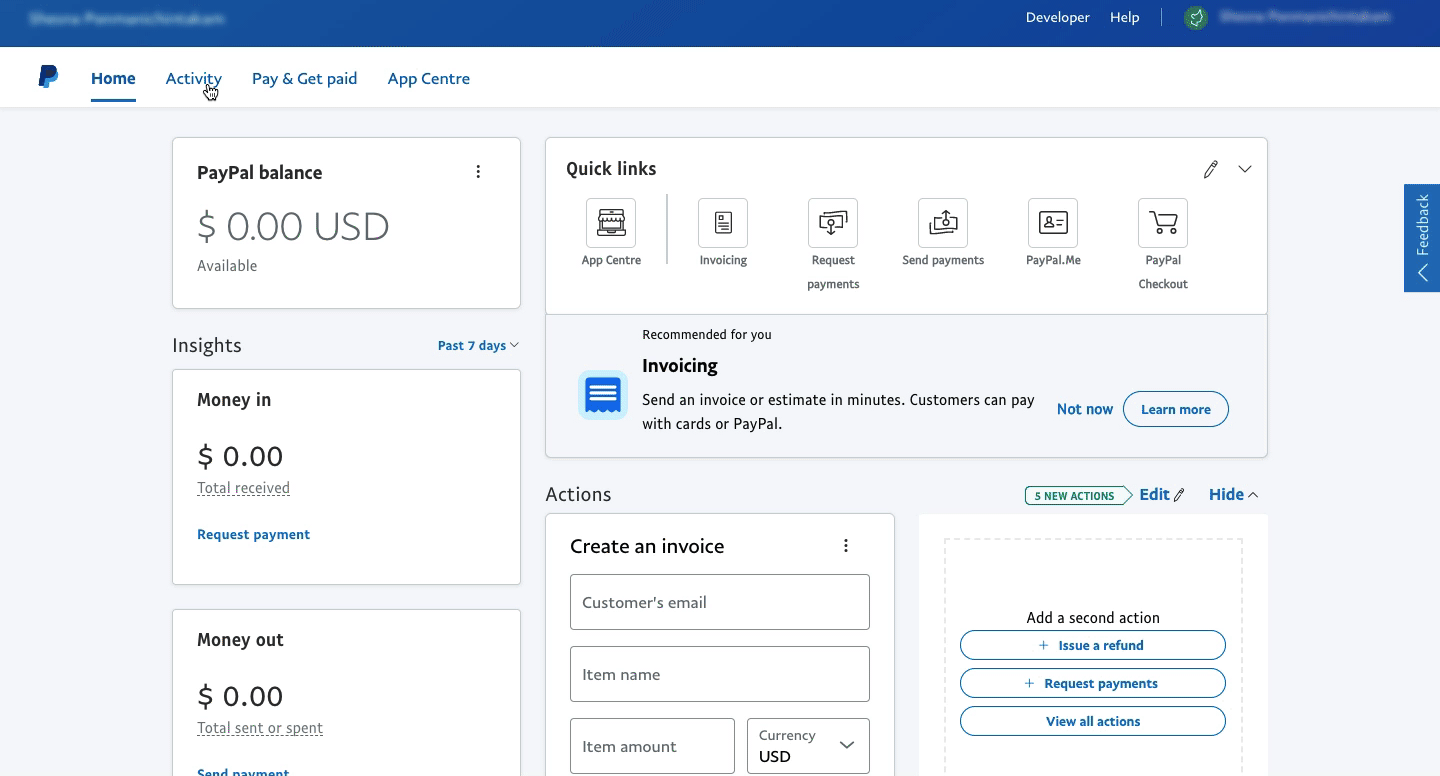Open the Past 7 days dropdown

[x=478, y=345]
